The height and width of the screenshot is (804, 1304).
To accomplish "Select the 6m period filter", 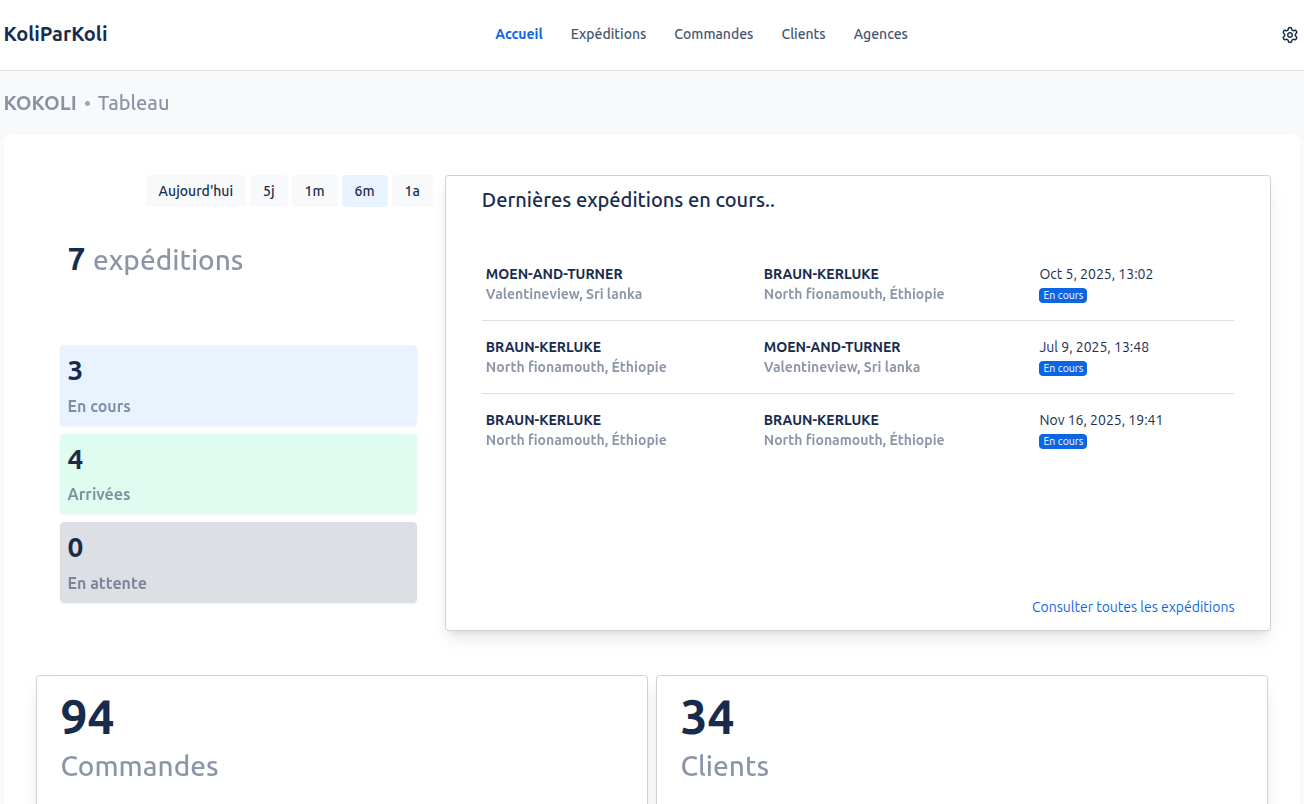I will click(x=364, y=191).
